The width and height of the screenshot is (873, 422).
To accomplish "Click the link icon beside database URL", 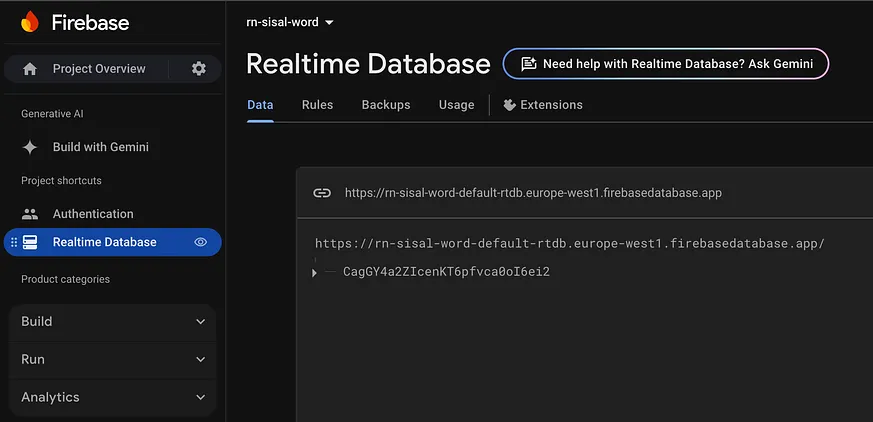I will click(x=322, y=193).
